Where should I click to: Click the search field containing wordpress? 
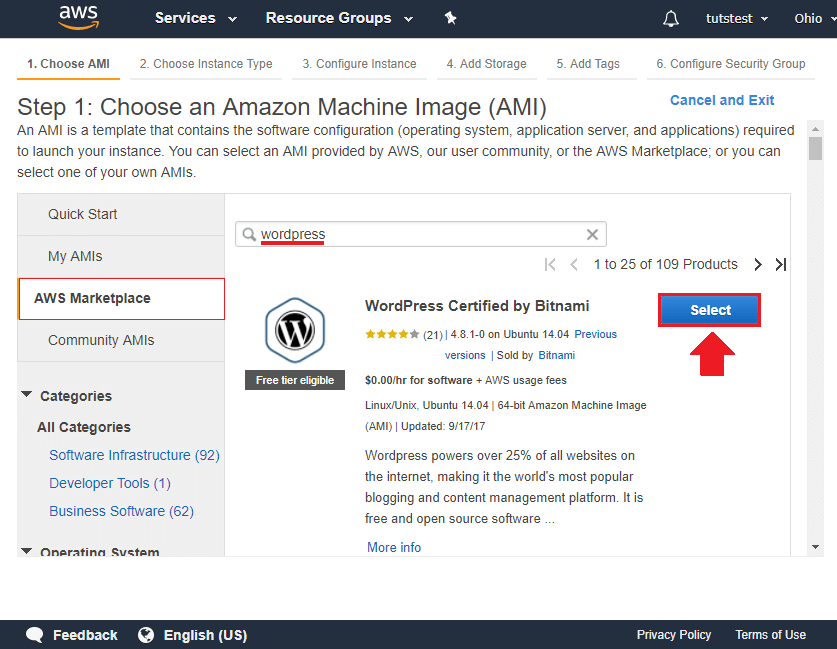pos(421,234)
